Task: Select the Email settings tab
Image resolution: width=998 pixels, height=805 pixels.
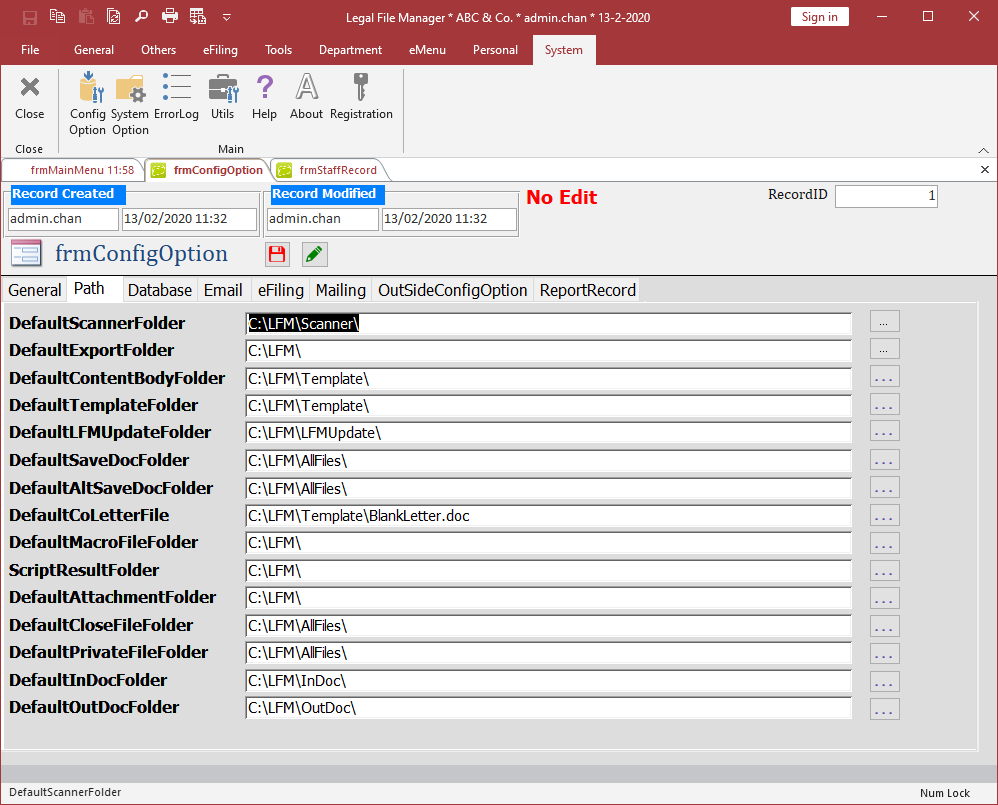Action: [x=223, y=290]
